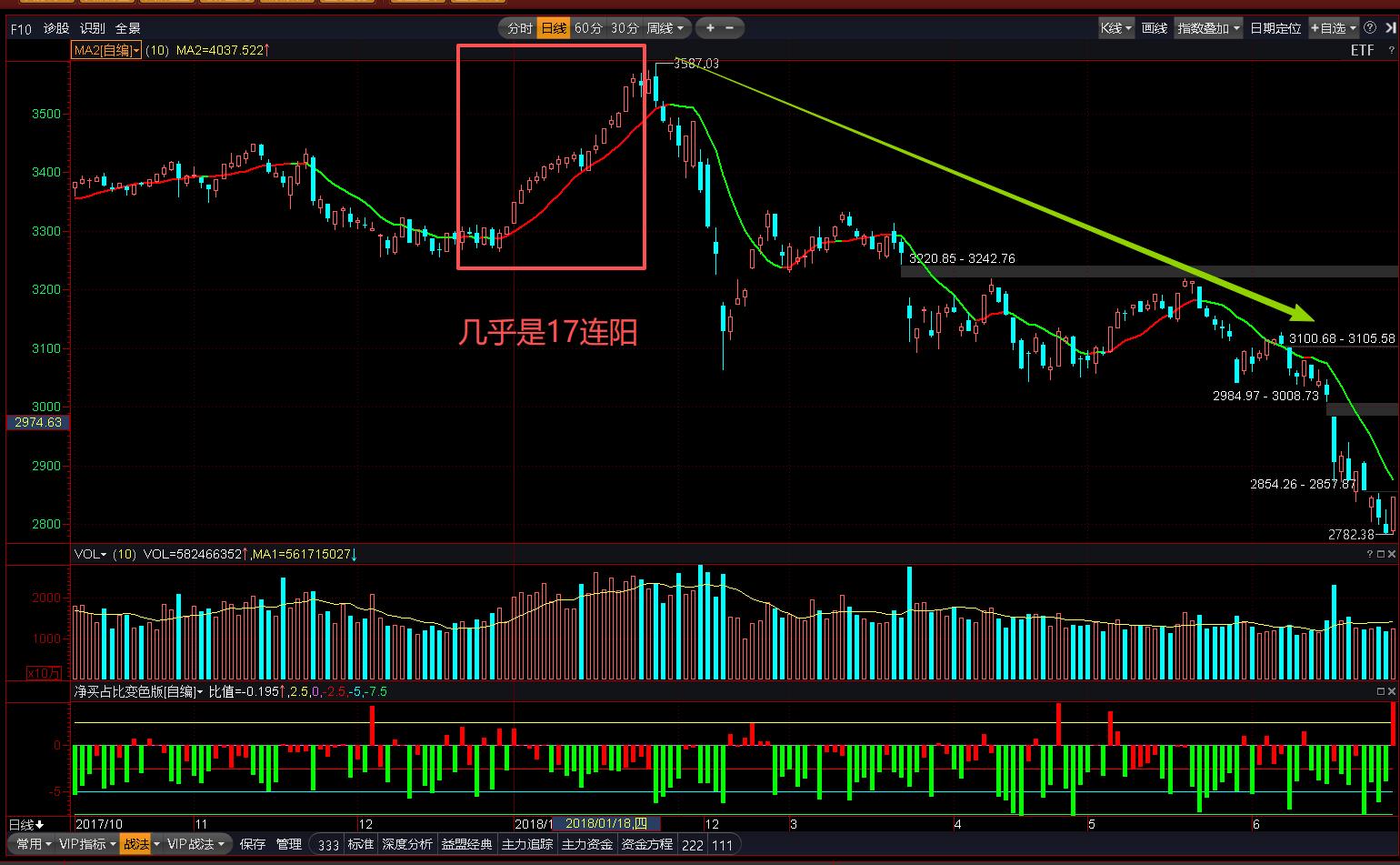The image size is (1400, 865).
Task: Expand the 周线 period dropdown
Action: [665, 28]
